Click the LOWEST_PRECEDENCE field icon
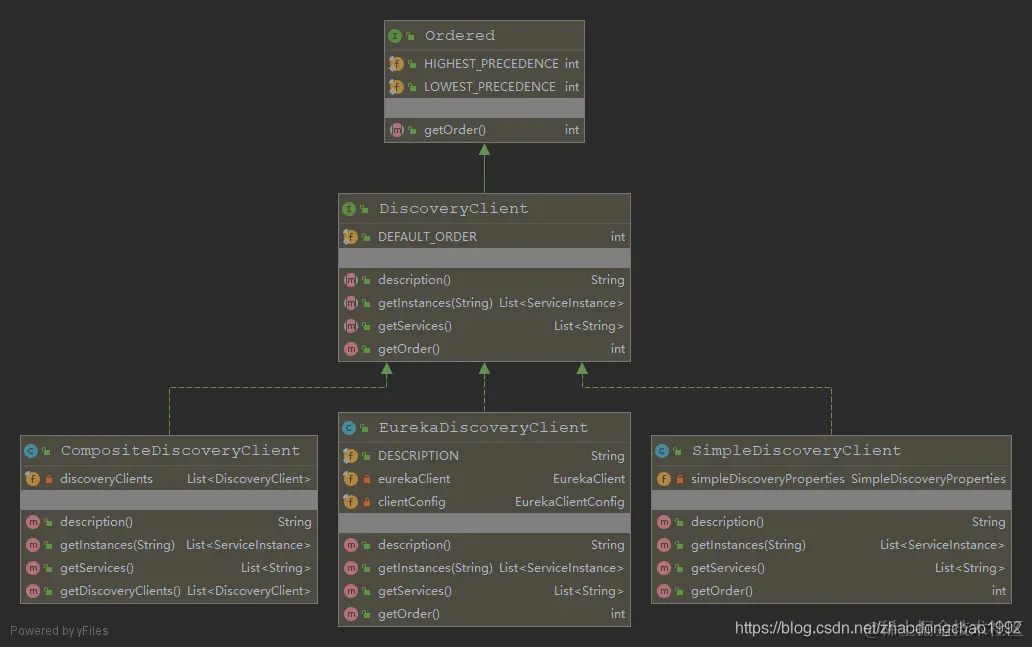 pyautogui.click(x=396, y=87)
